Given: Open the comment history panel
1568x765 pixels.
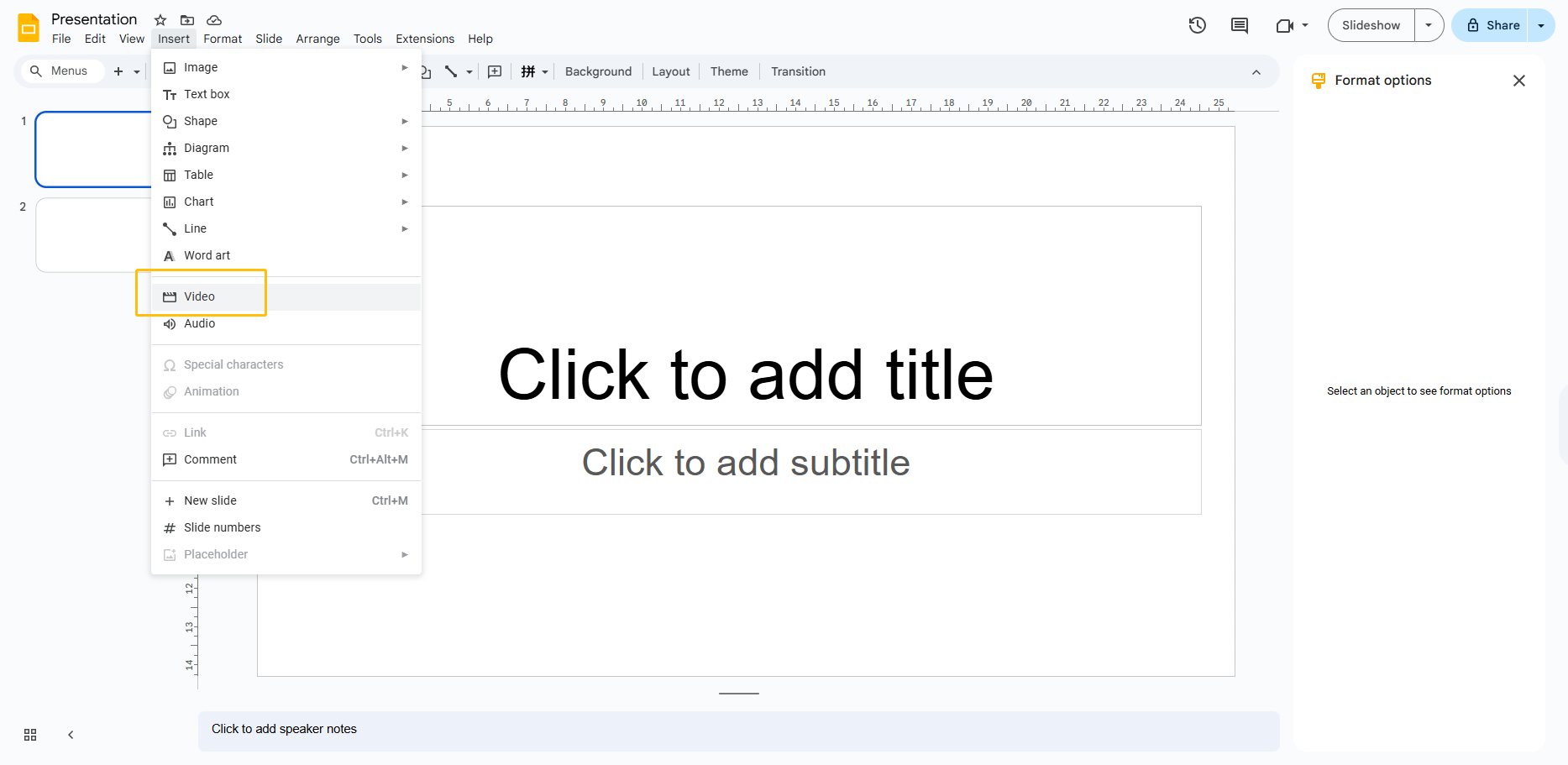Looking at the screenshot, I should (1239, 25).
